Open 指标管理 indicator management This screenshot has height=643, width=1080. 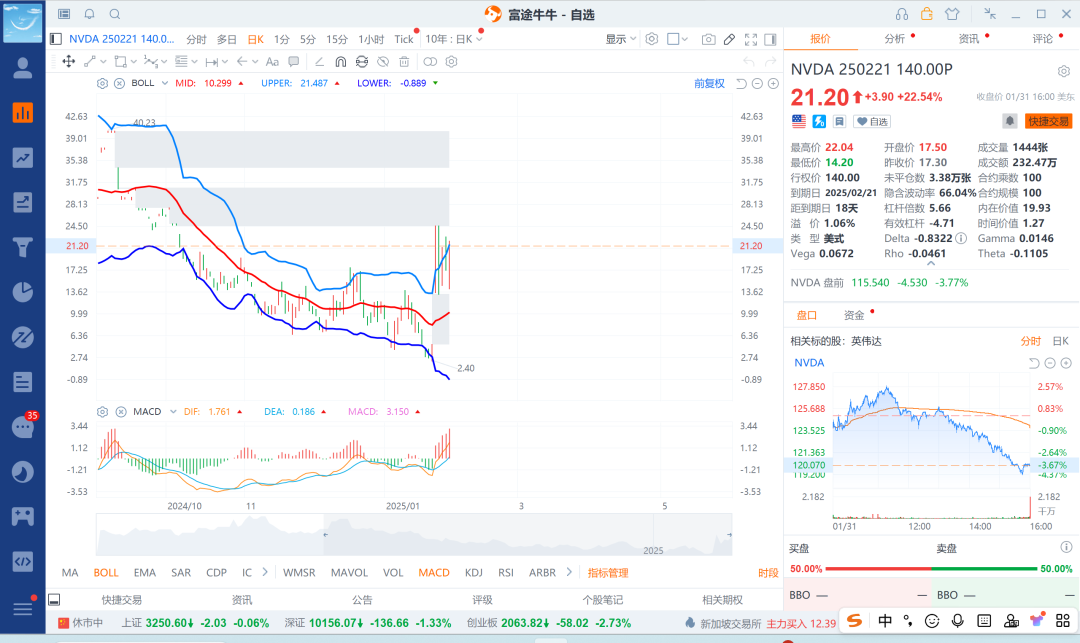608,572
